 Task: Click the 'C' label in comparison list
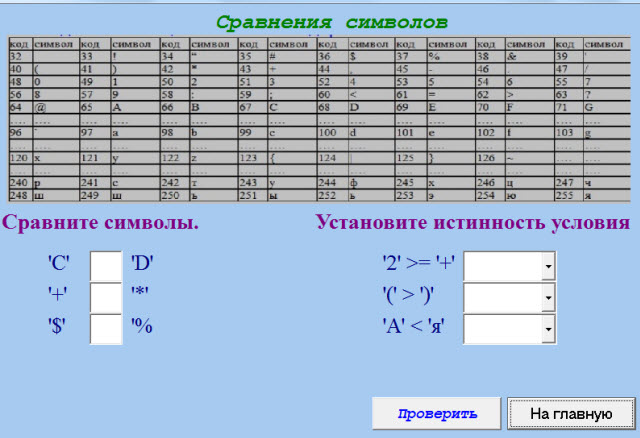[59, 263]
